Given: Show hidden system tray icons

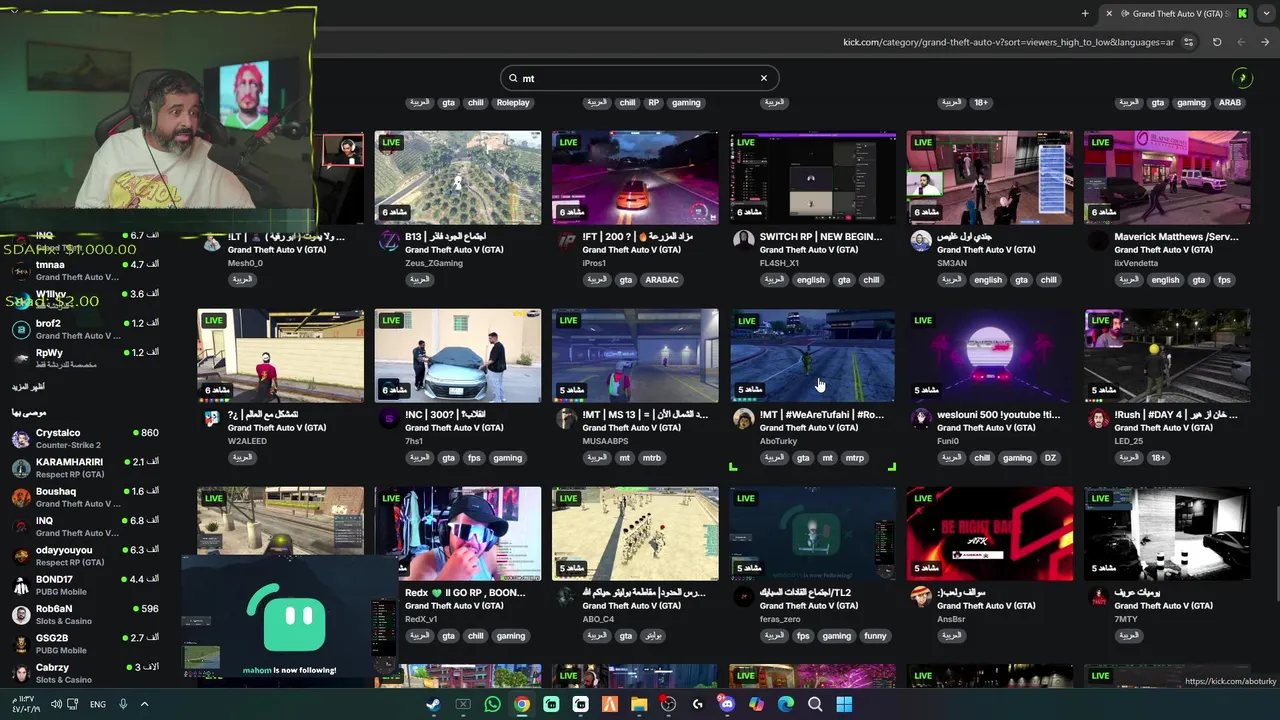Looking at the screenshot, I should click(x=144, y=704).
